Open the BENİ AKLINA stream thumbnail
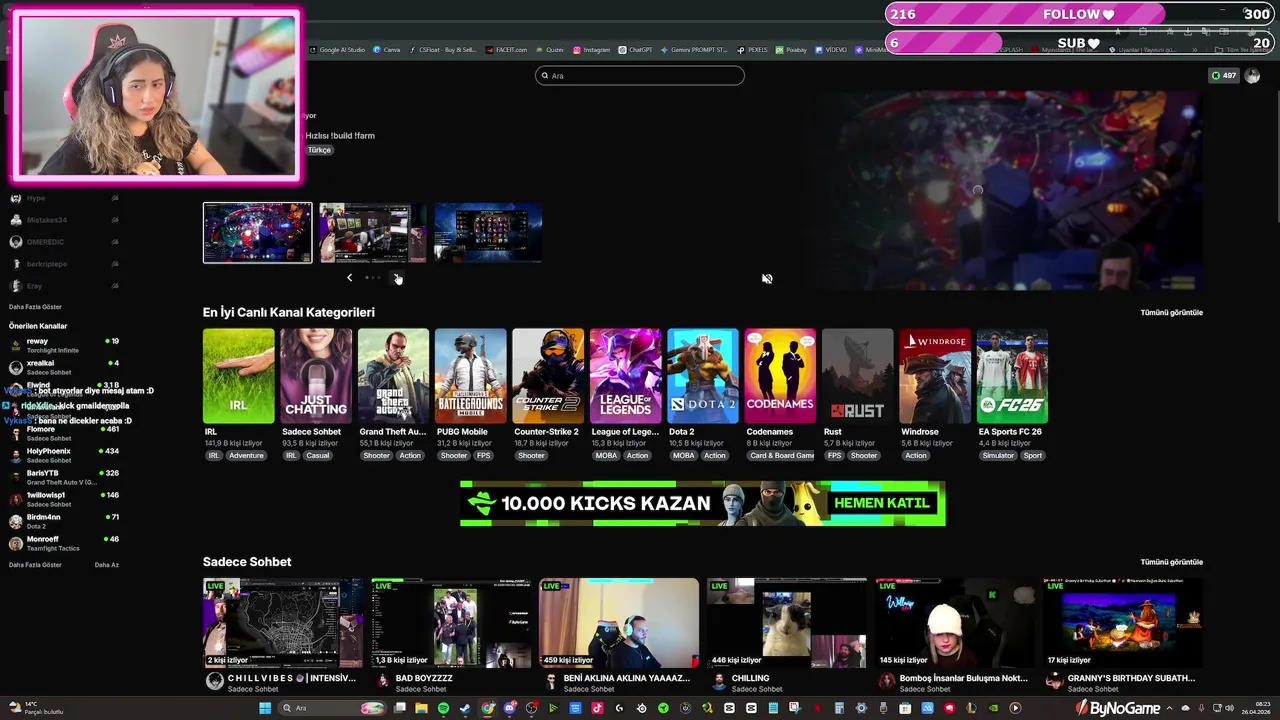This screenshot has width=1280, height=720. (619, 623)
